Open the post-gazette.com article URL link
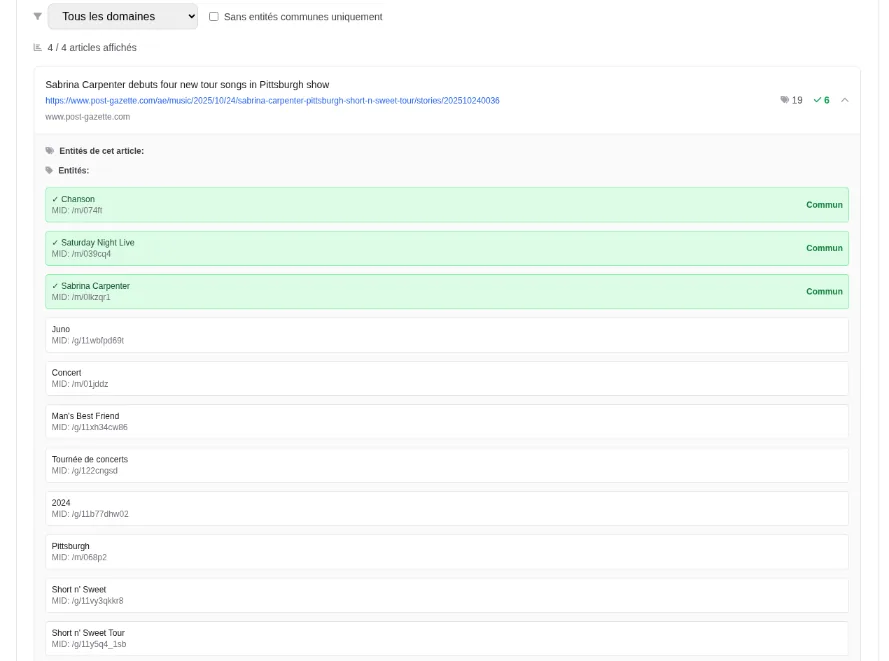 pyautogui.click(x=272, y=100)
